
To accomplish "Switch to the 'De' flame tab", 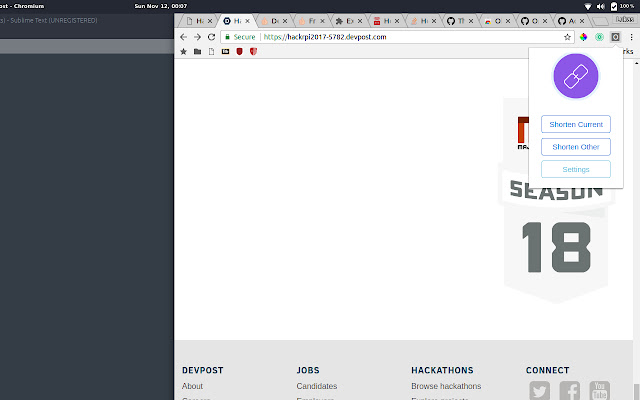I will (x=273, y=21).
